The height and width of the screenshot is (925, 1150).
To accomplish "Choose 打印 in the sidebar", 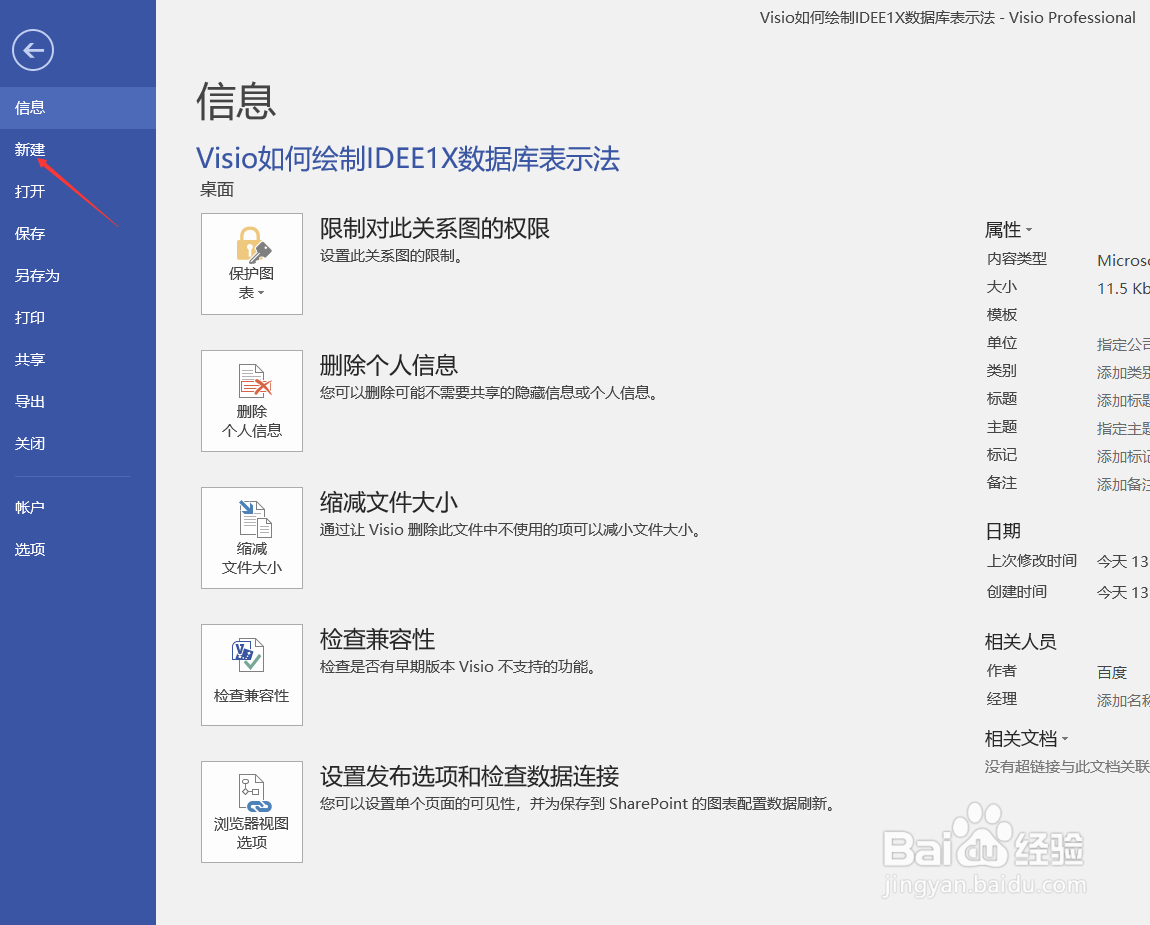I will [x=78, y=318].
